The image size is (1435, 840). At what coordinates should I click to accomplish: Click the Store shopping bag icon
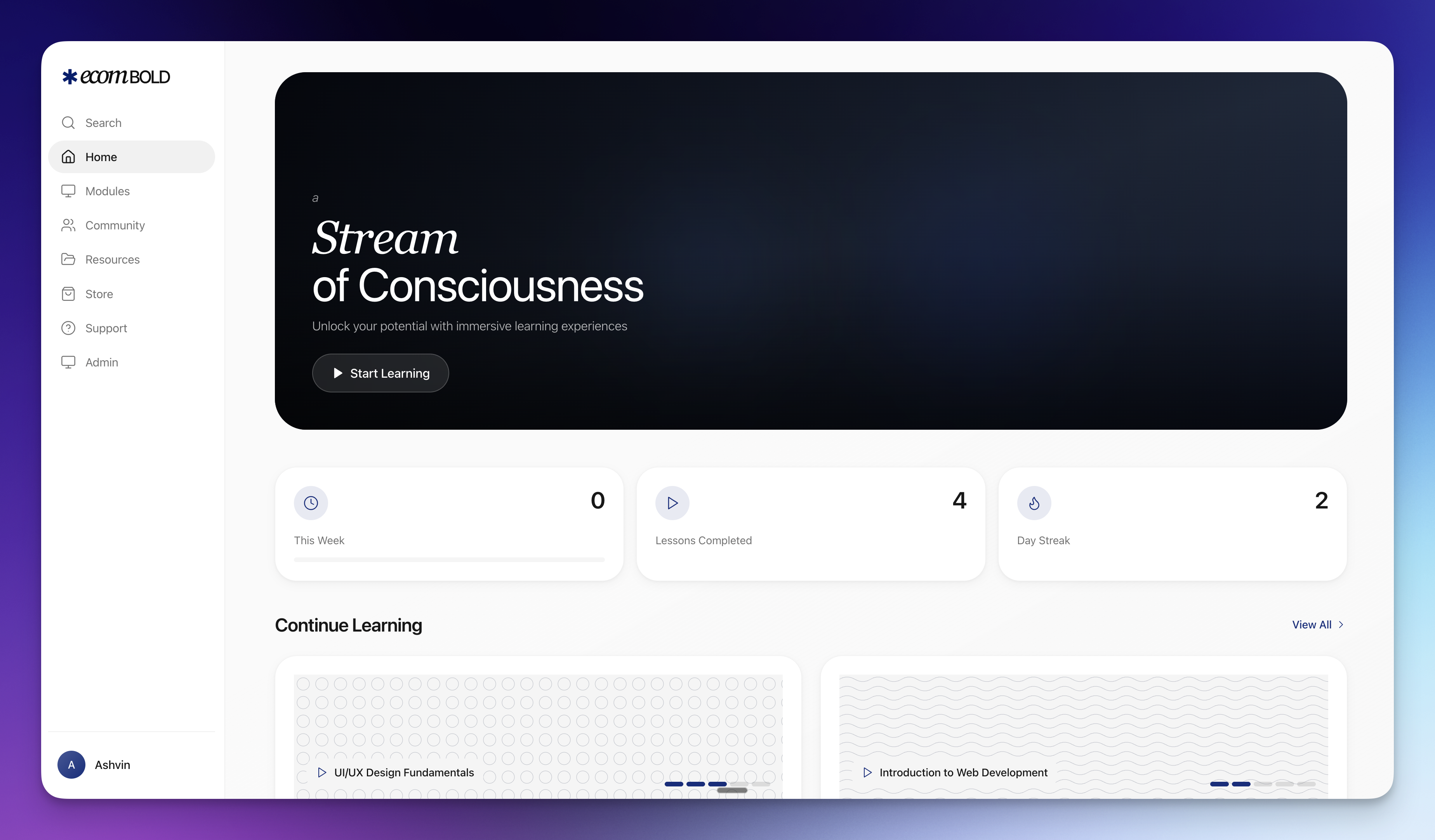68,294
